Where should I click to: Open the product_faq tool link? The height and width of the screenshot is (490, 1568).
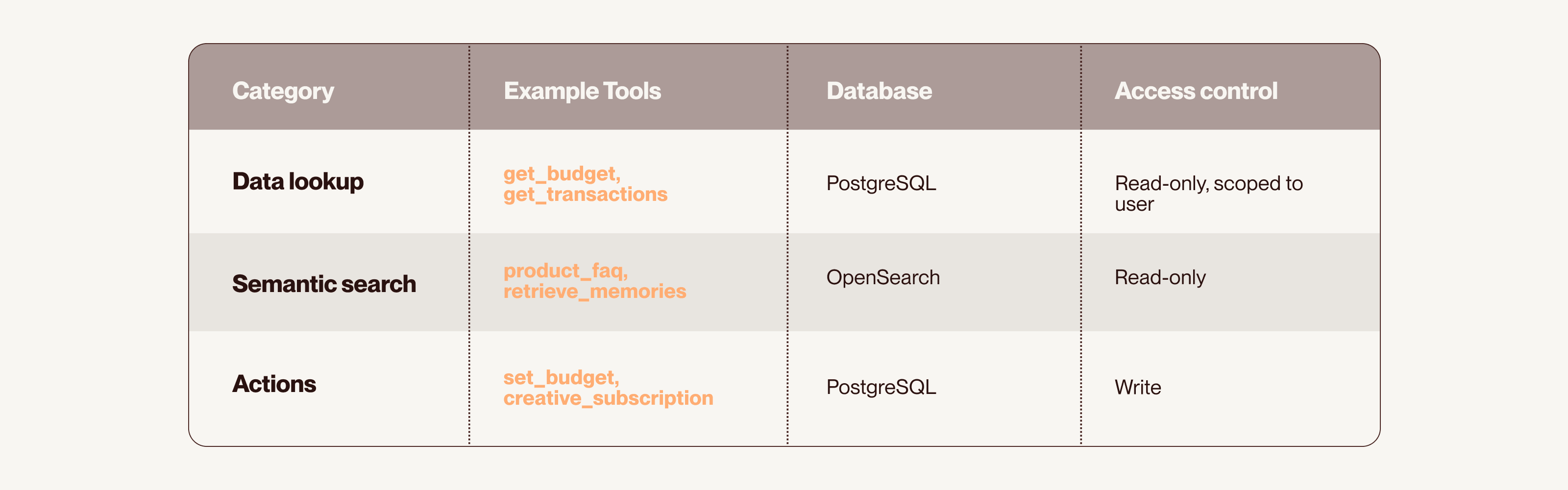564,270
